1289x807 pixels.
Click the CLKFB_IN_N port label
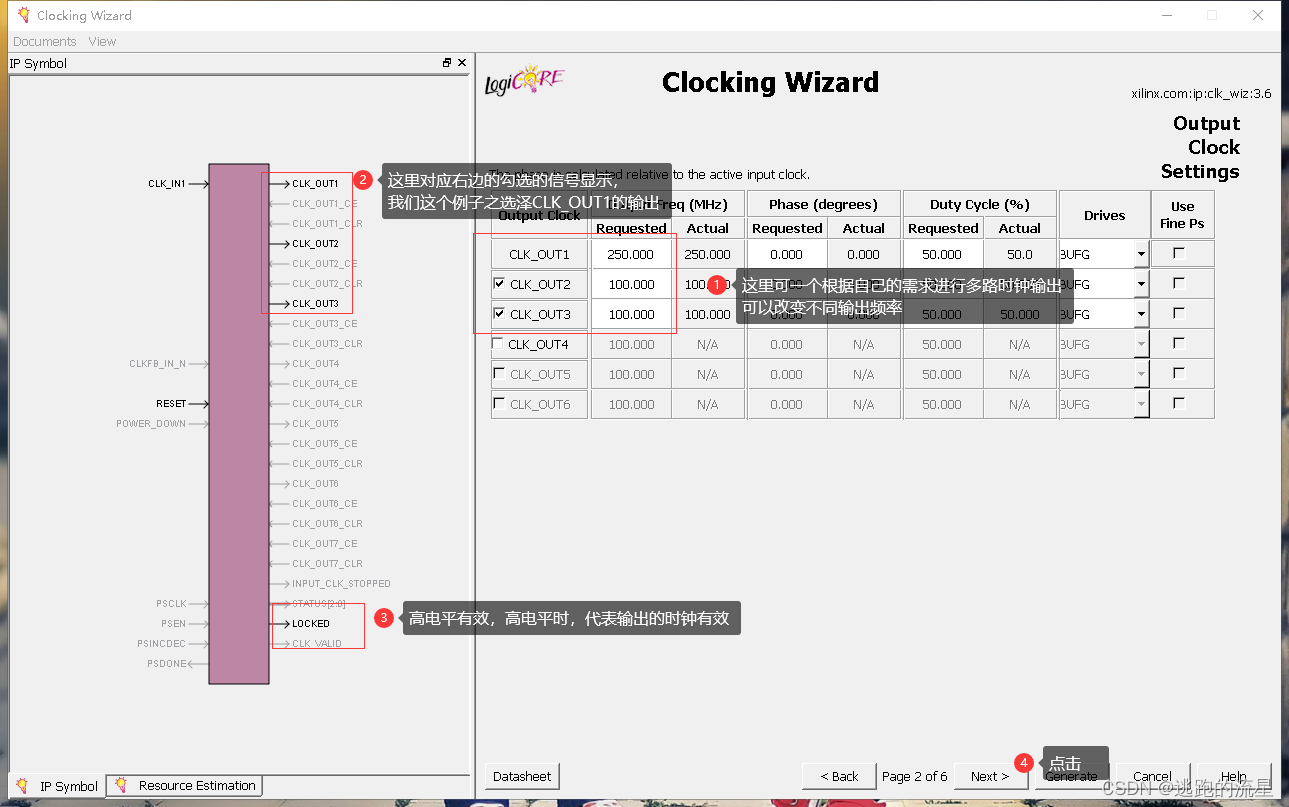[x=157, y=364]
